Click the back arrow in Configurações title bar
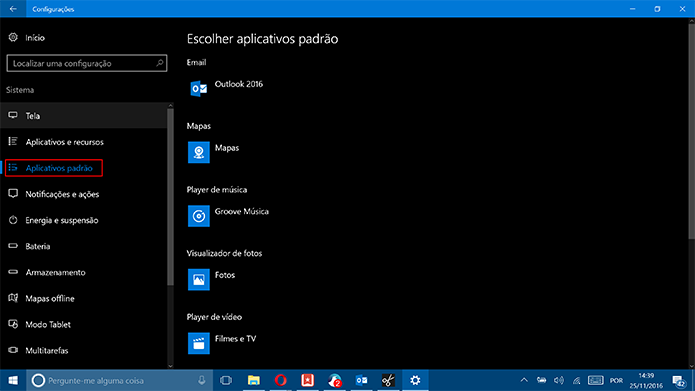This screenshot has height=391, width=695. tap(13, 9)
